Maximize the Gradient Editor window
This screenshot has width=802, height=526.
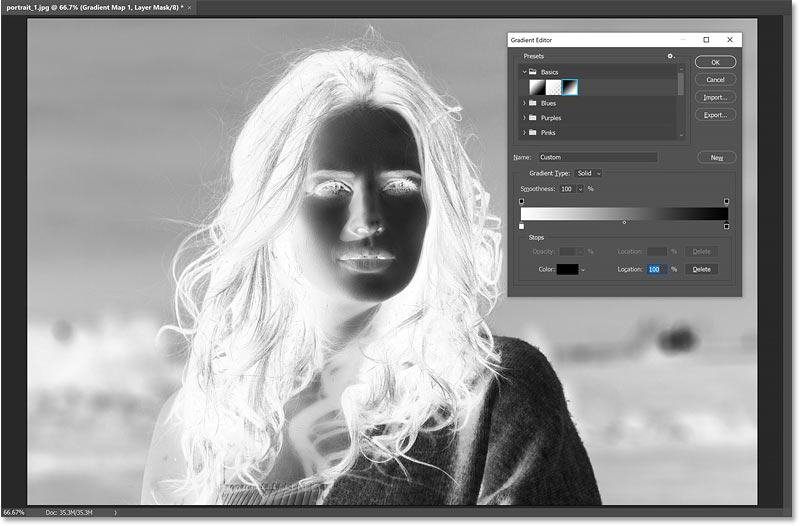pos(706,40)
